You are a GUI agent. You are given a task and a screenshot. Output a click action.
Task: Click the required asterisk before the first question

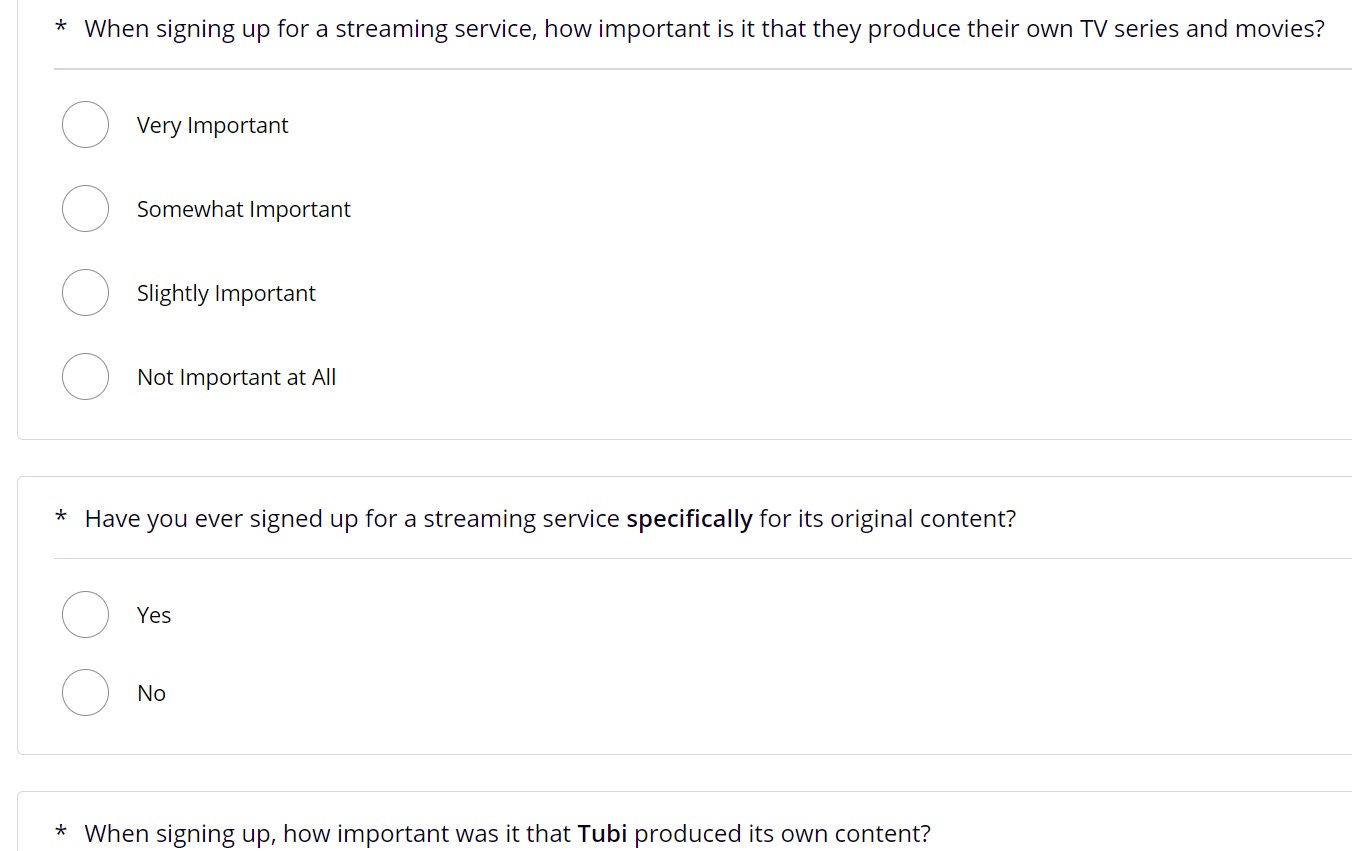coord(61,27)
